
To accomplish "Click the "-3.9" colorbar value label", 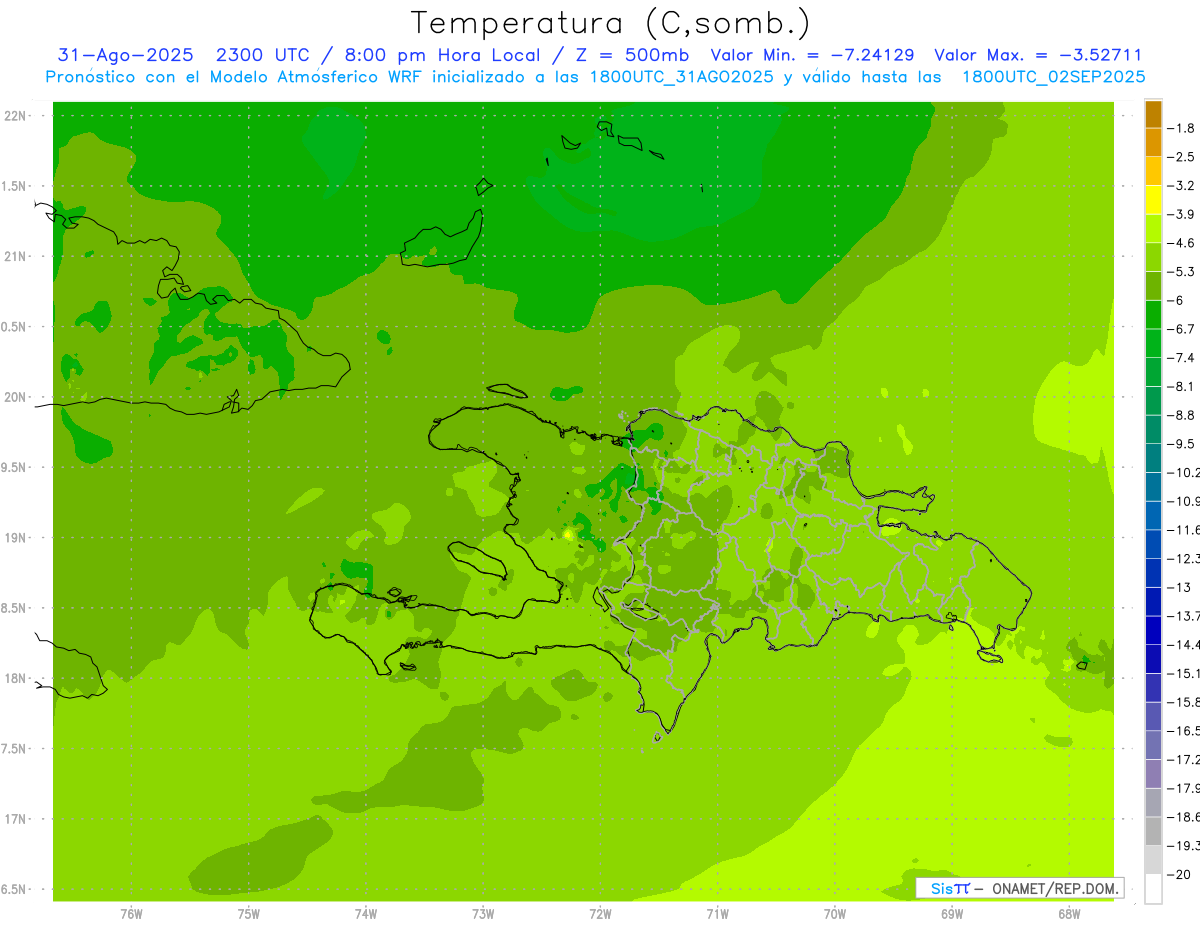I will click(x=1181, y=214).
